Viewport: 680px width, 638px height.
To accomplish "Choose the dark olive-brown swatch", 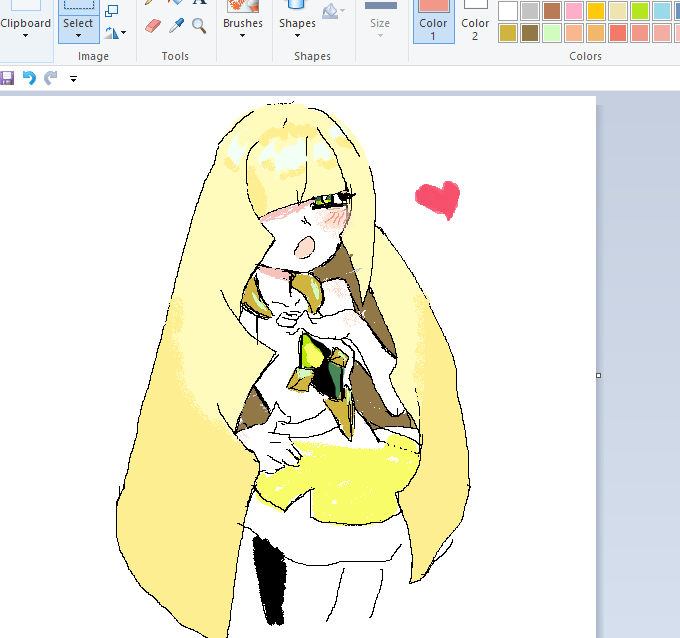I will pyautogui.click(x=530, y=33).
